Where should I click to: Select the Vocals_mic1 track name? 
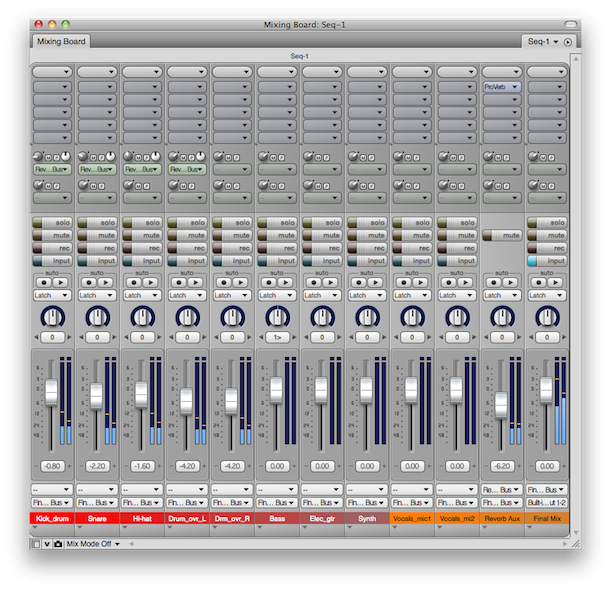[x=412, y=519]
